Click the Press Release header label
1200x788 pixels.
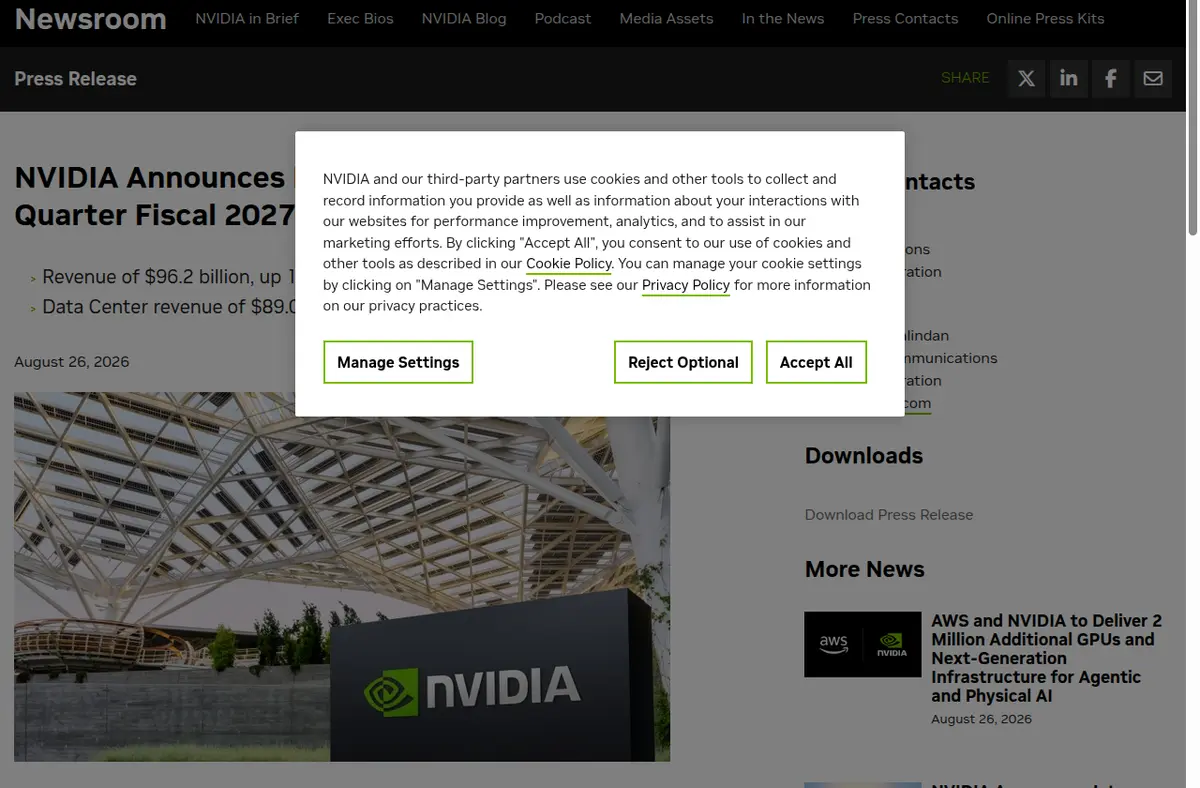point(75,79)
